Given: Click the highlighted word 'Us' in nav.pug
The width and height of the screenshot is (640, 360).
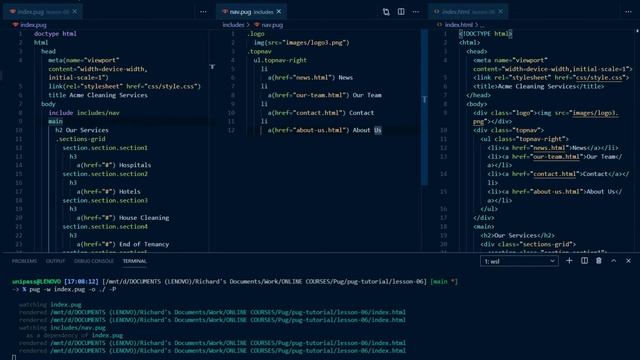Looking at the screenshot, I should coord(378,131).
